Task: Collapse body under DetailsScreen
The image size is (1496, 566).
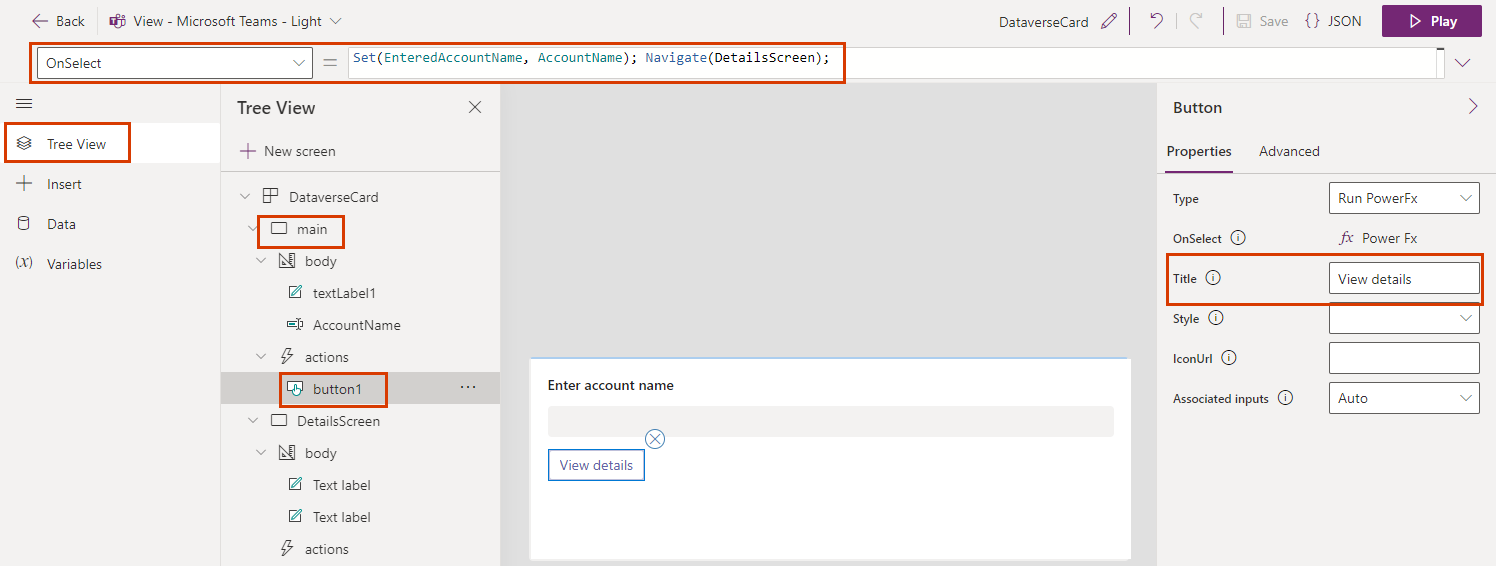Action: (x=261, y=453)
